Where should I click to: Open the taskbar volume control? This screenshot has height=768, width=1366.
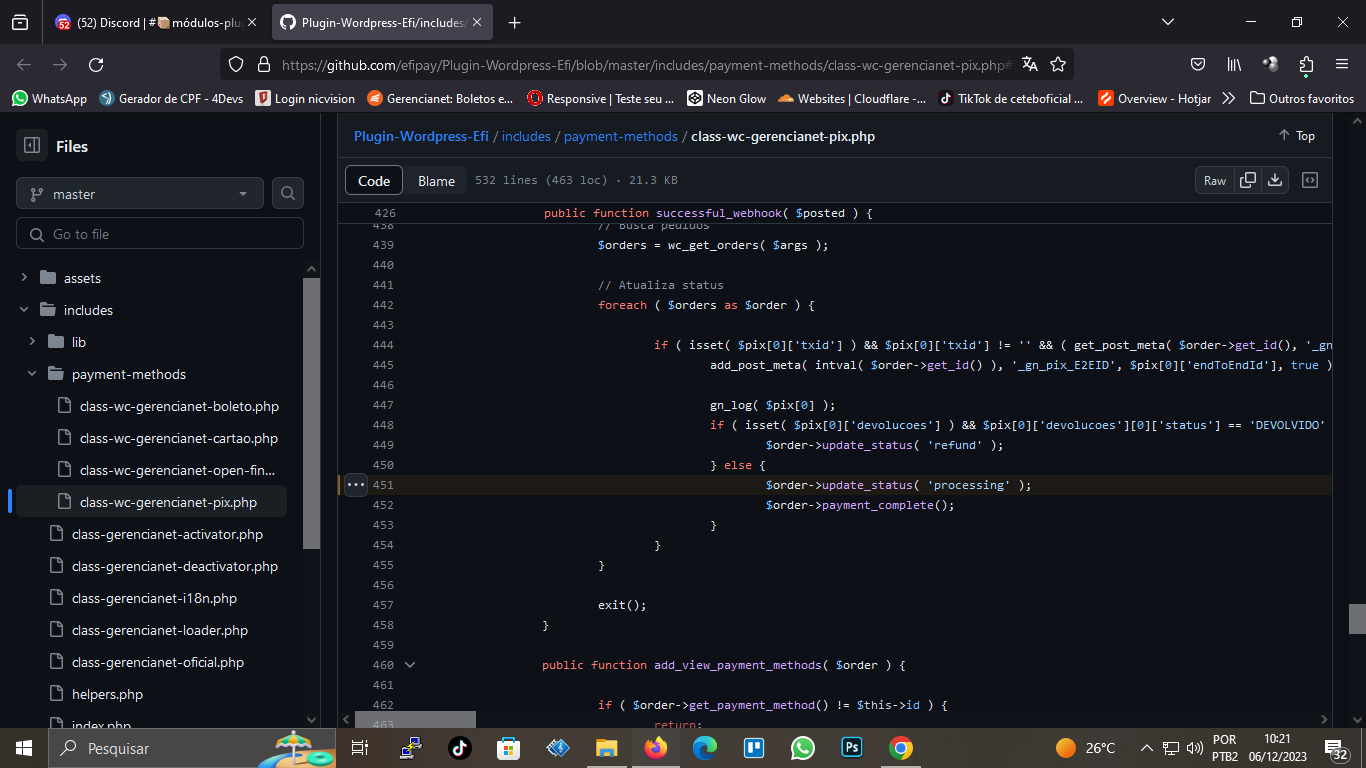(x=1194, y=748)
